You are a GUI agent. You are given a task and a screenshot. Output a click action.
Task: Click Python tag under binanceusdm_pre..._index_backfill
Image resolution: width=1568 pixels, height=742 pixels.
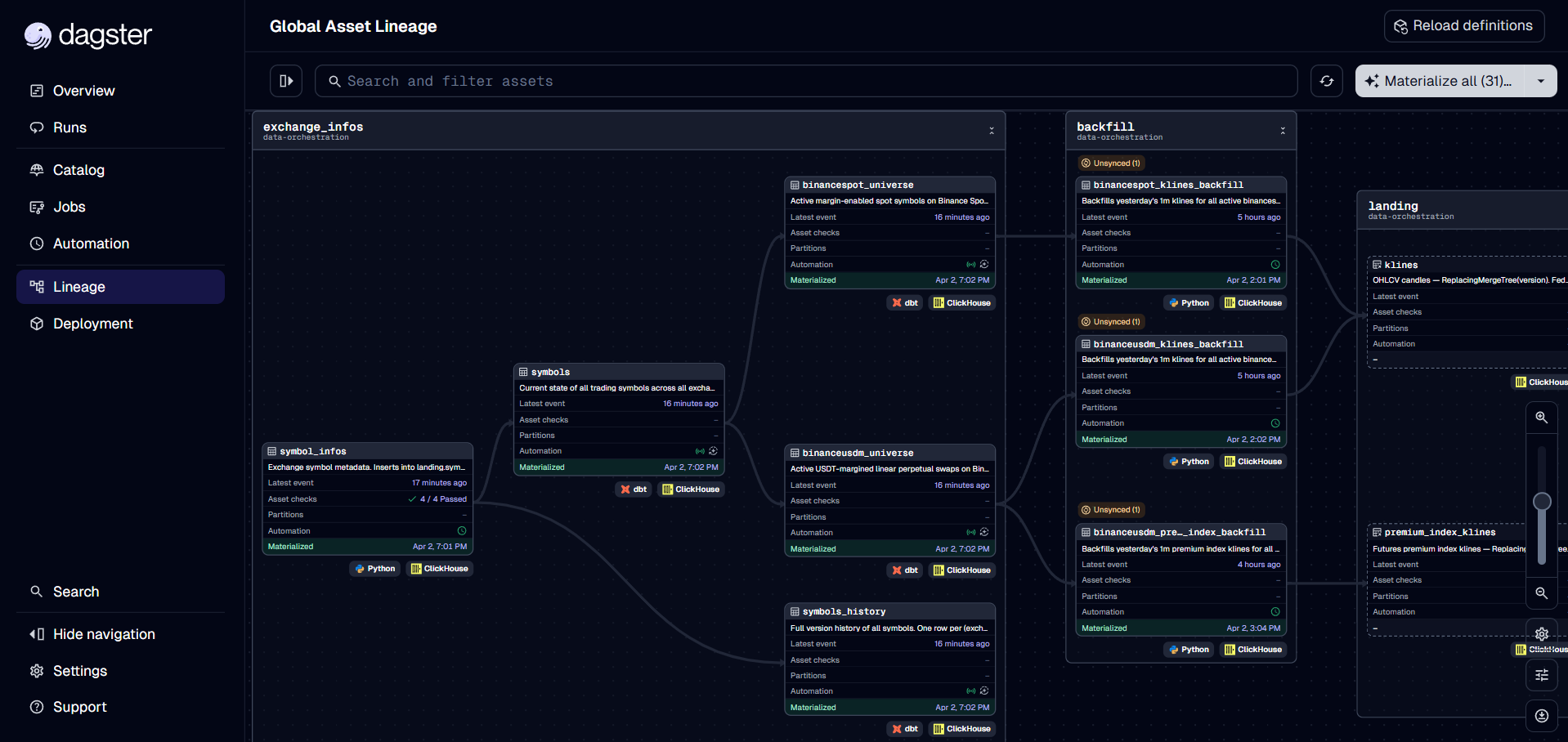[1189, 650]
